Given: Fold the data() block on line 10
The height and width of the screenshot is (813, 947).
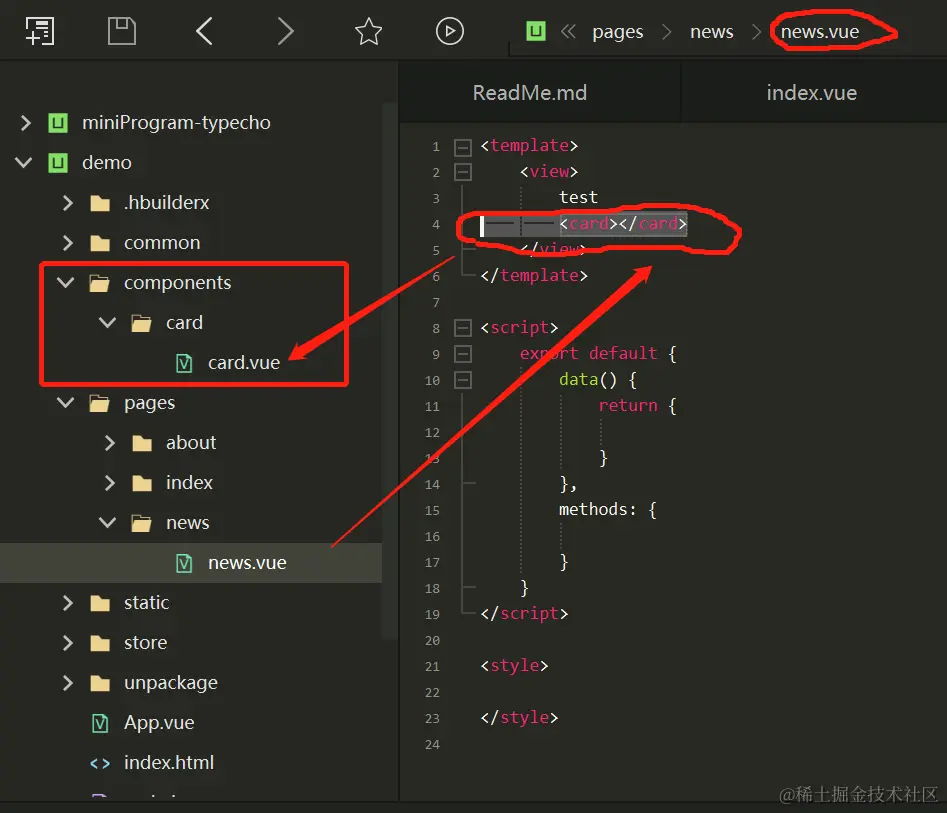Looking at the screenshot, I should 463,380.
